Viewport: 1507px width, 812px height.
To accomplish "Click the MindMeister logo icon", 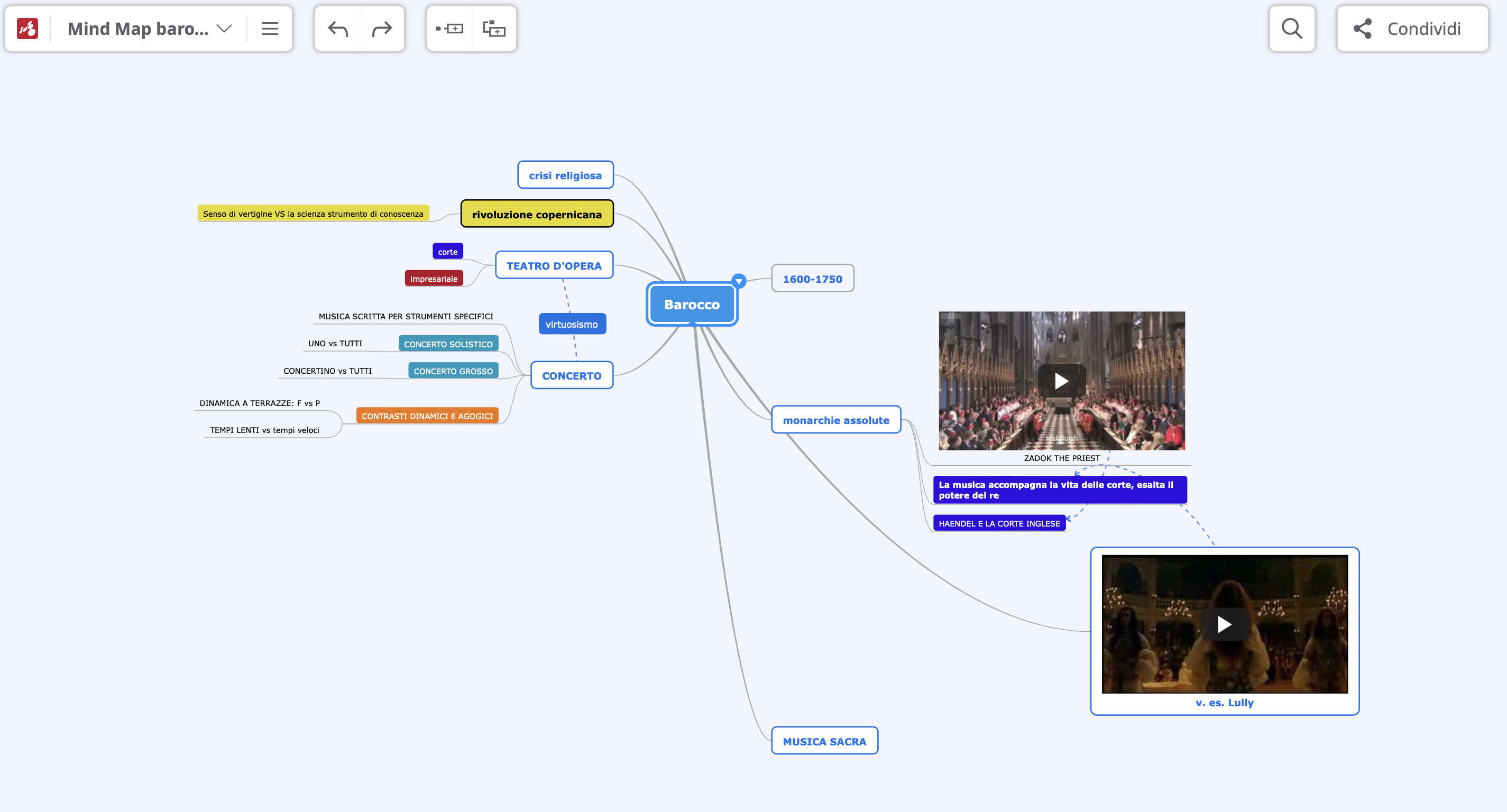I will (x=27, y=29).
